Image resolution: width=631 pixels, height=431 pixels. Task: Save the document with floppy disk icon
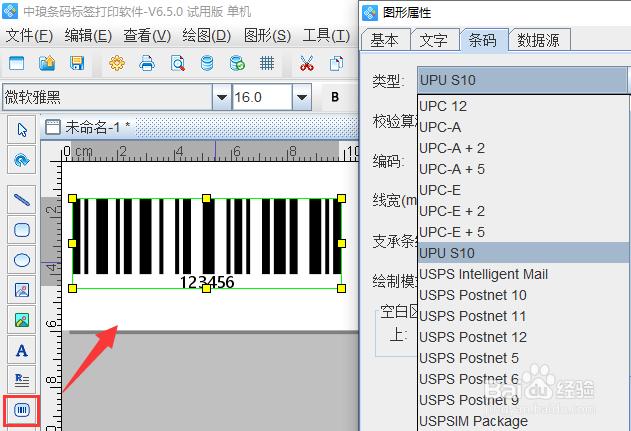click(77, 63)
